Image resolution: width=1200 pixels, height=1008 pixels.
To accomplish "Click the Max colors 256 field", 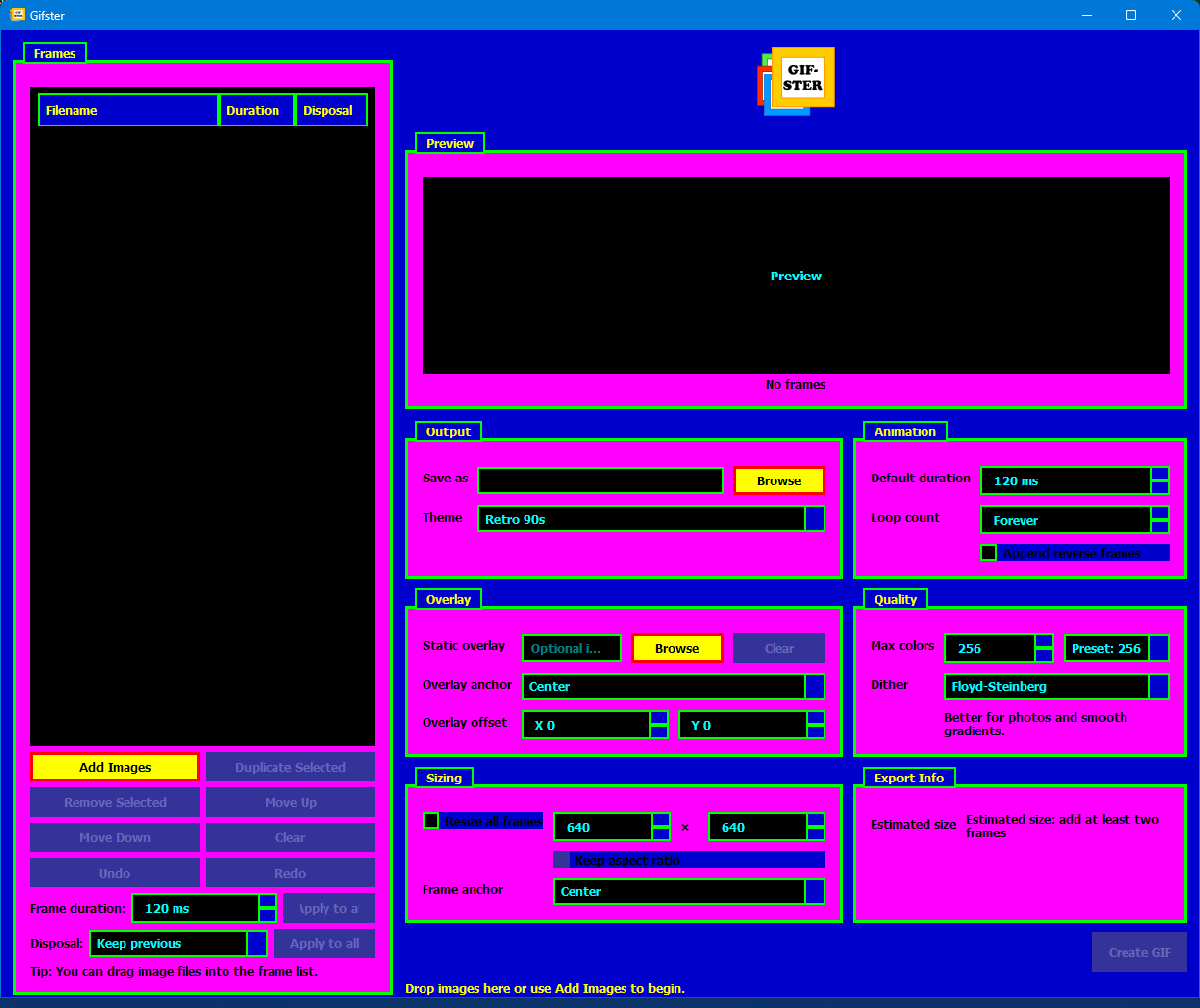I will [990, 648].
